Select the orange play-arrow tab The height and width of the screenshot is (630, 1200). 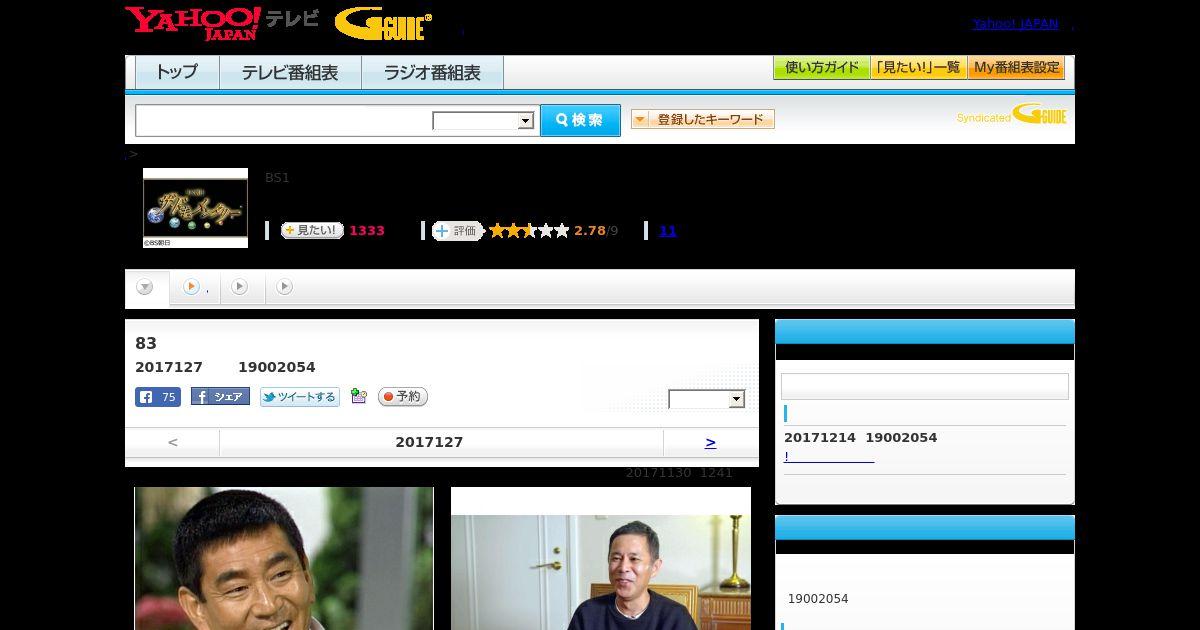click(x=195, y=288)
